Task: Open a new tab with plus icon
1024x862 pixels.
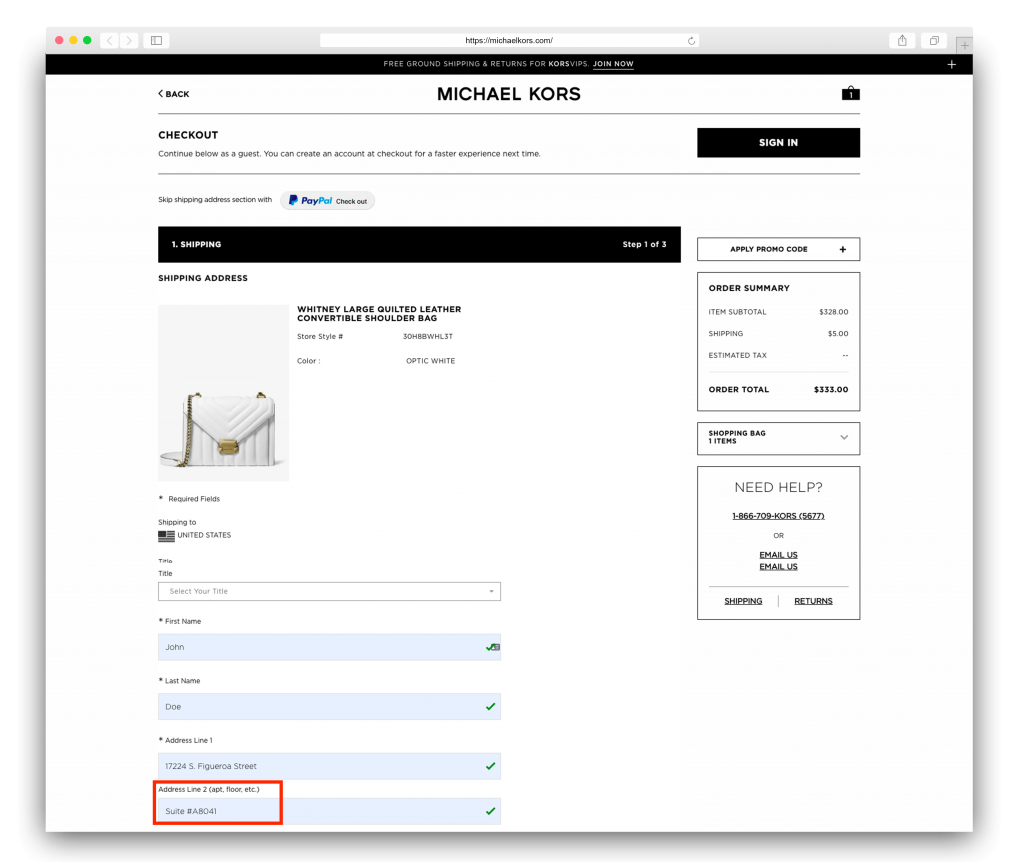Action: click(x=965, y=46)
